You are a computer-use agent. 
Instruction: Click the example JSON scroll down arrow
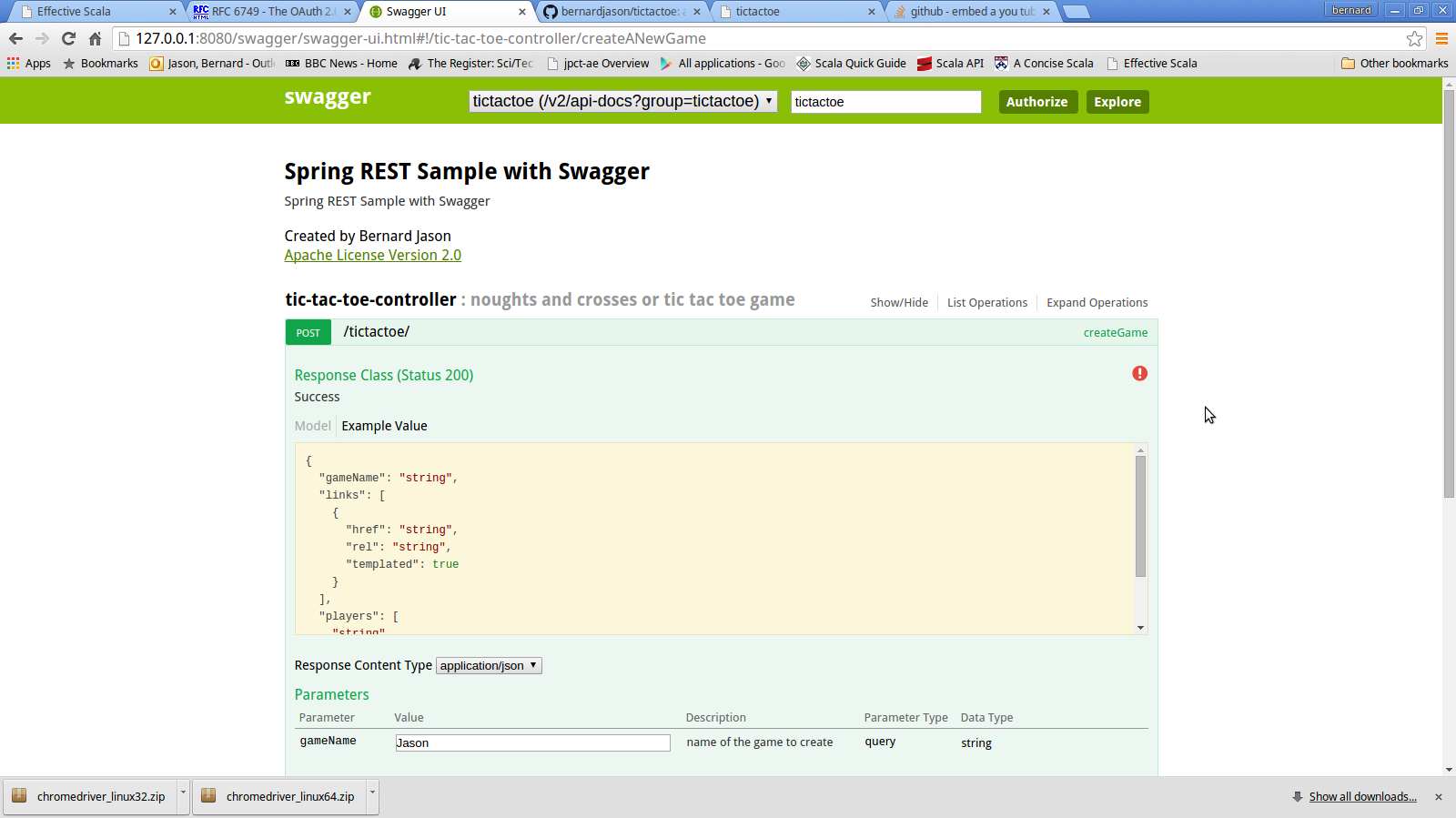[x=1140, y=628]
